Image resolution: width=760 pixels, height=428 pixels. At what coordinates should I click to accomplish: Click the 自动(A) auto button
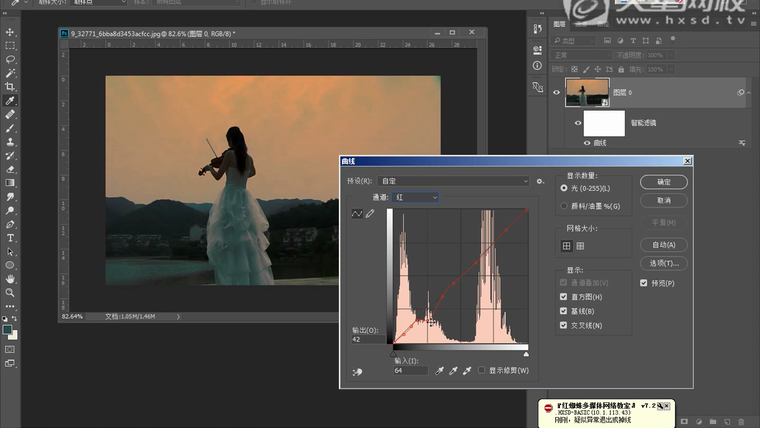(x=664, y=244)
